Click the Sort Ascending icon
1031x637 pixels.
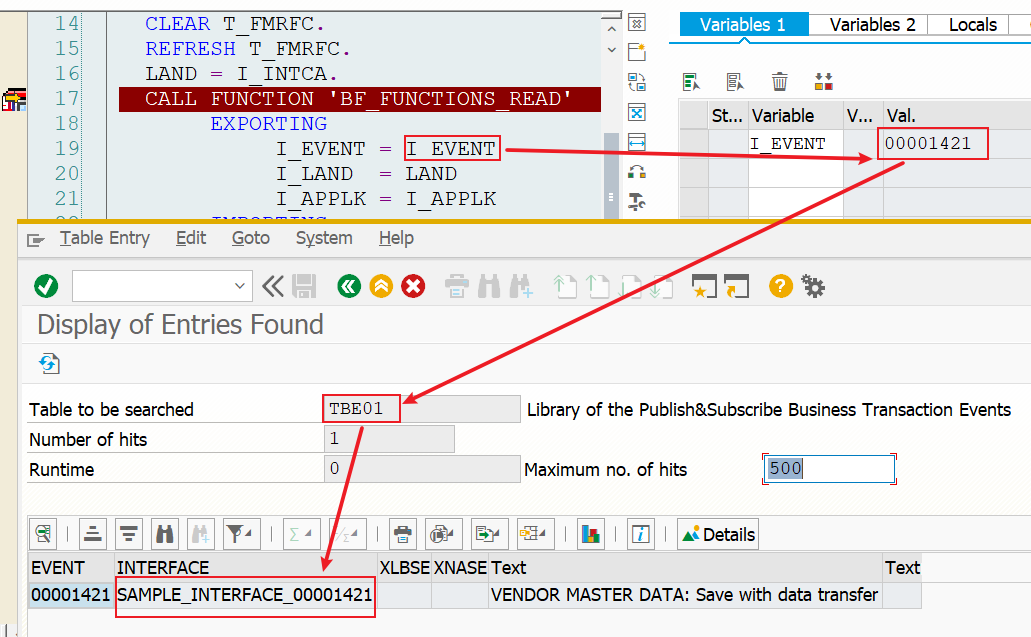coord(93,534)
